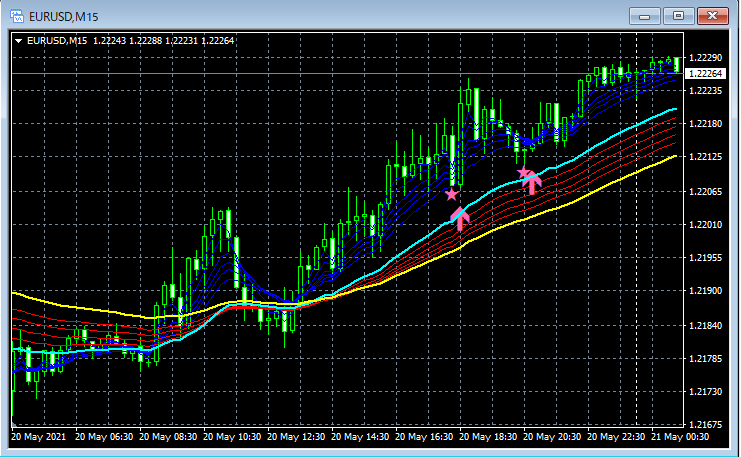Click the time axis label 20 May 20:30

coord(552,437)
